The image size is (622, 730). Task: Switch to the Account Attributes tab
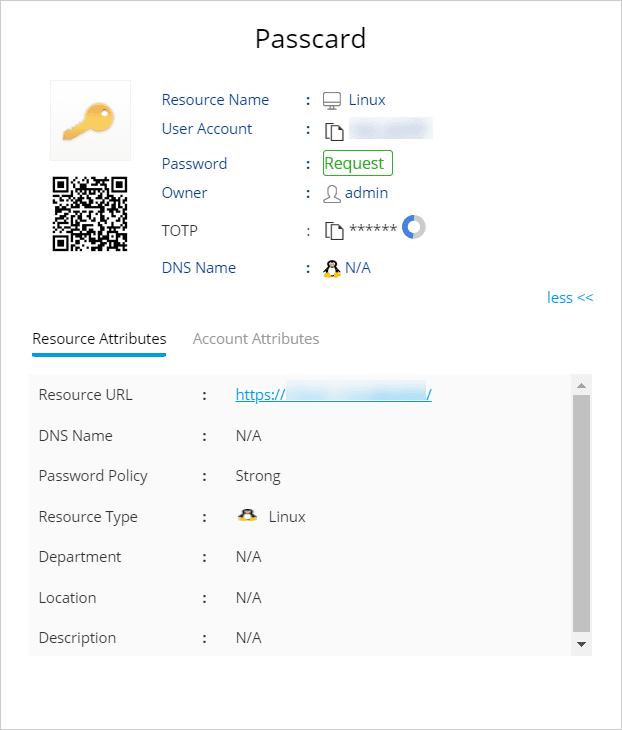pyautogui.click(x=256, y=339)
